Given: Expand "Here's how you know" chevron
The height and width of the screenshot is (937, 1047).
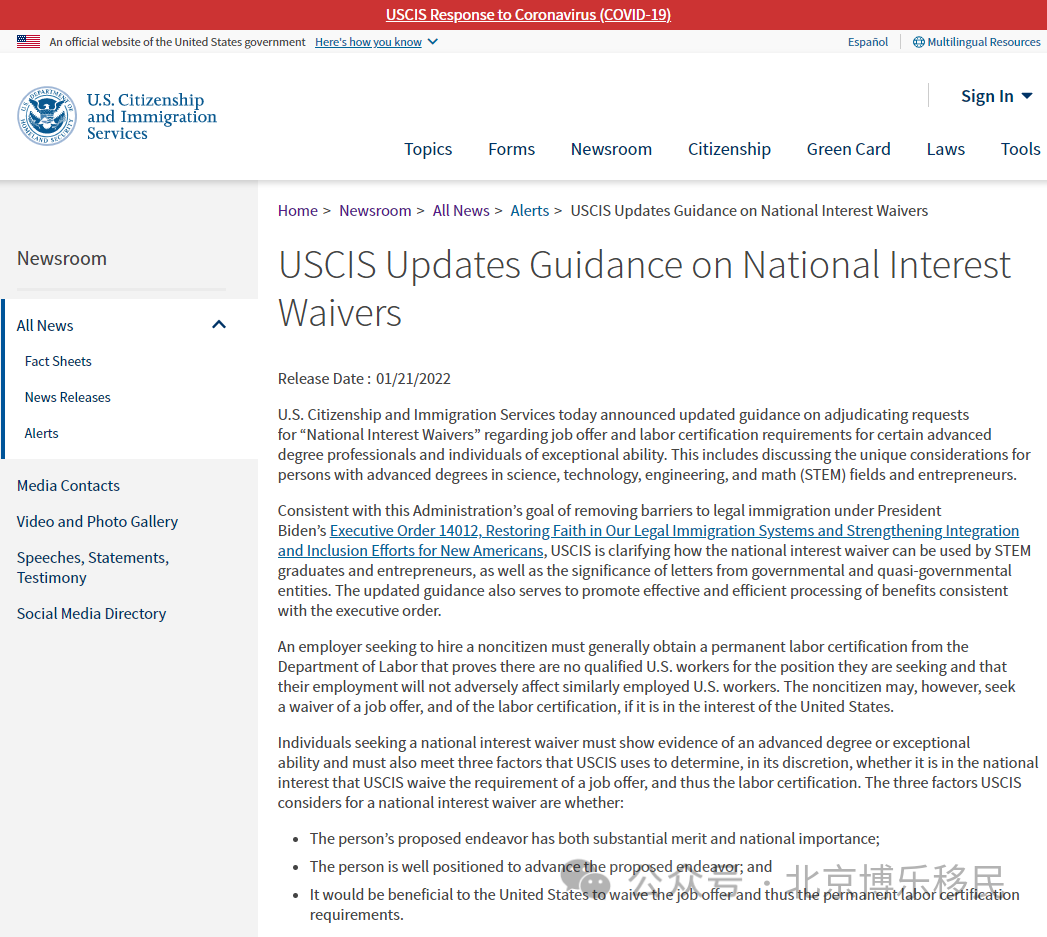Looking at the screenshot, I should coord(433,41).
